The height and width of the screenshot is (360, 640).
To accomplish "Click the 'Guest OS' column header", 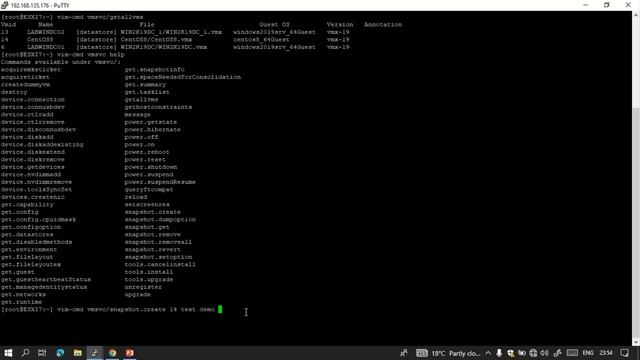I will tap(274, 24).
